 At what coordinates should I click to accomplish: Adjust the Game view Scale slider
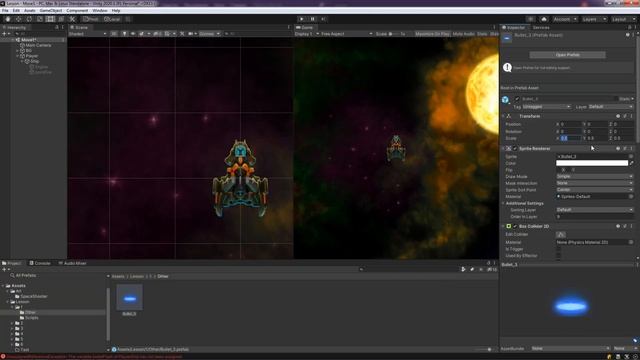393,34
